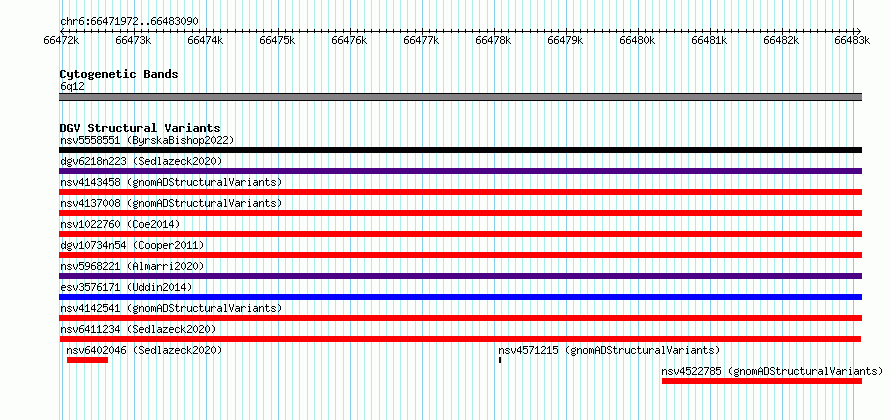Click the nsv5558551 (ByrskaBishop2022) label
This screenshot has width=890, height=420.
pos(147,140)
